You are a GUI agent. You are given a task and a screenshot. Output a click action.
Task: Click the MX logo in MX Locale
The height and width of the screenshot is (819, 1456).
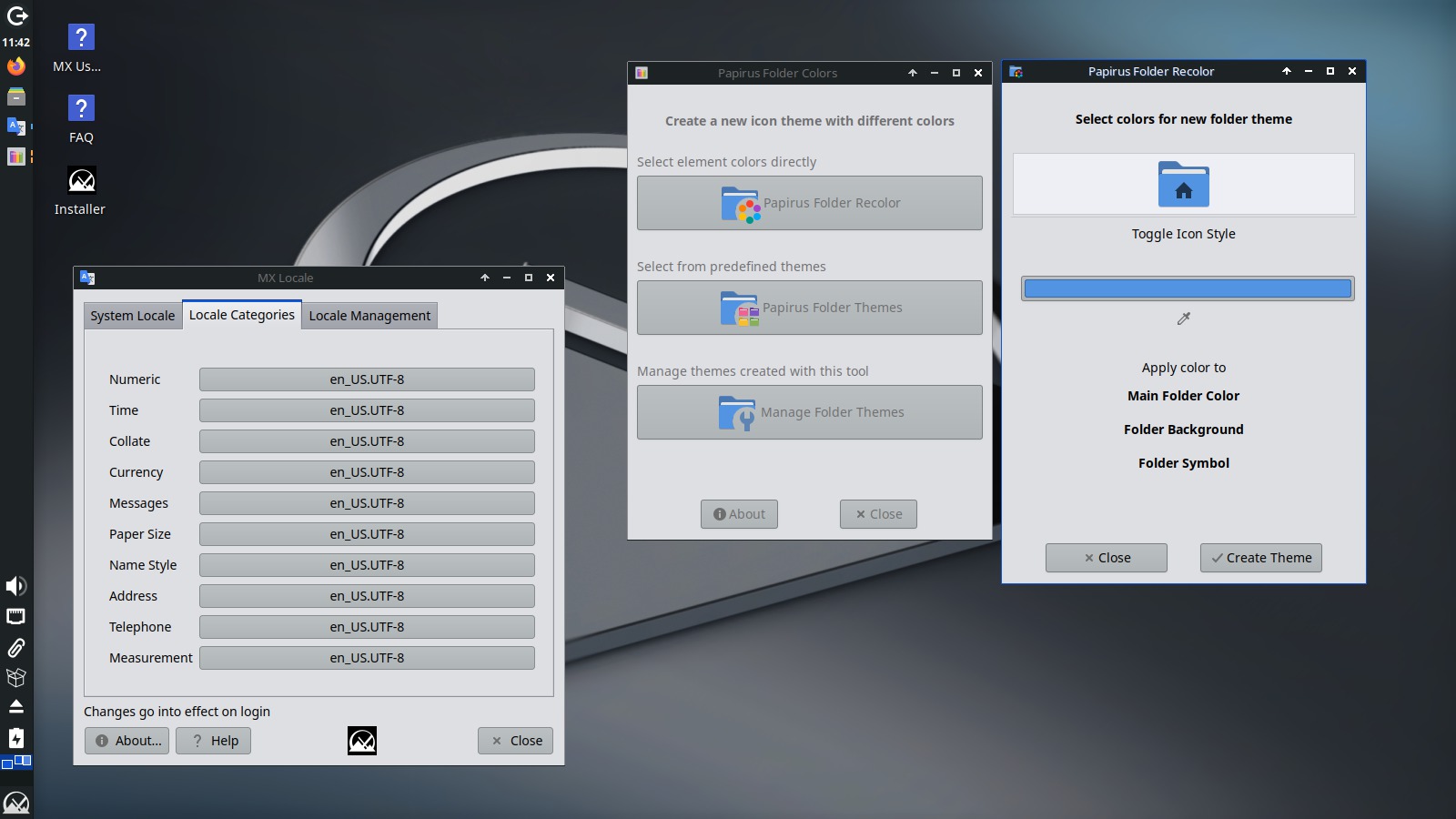coord(362,741)
